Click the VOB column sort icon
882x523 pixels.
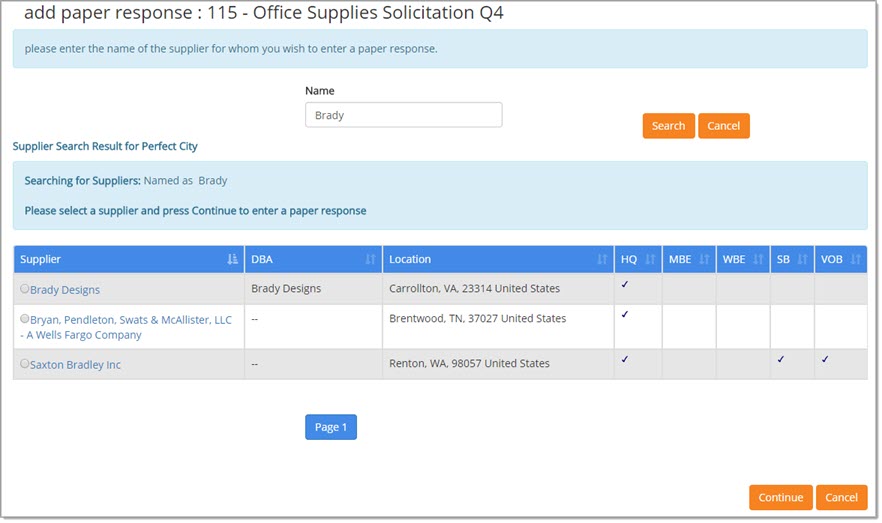855,260
